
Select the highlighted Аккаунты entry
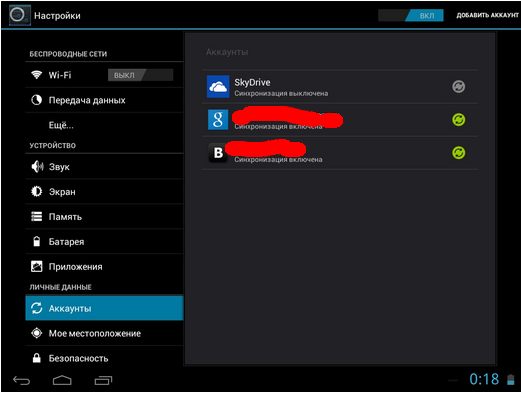pyautogui.click(x=104, y=308)
